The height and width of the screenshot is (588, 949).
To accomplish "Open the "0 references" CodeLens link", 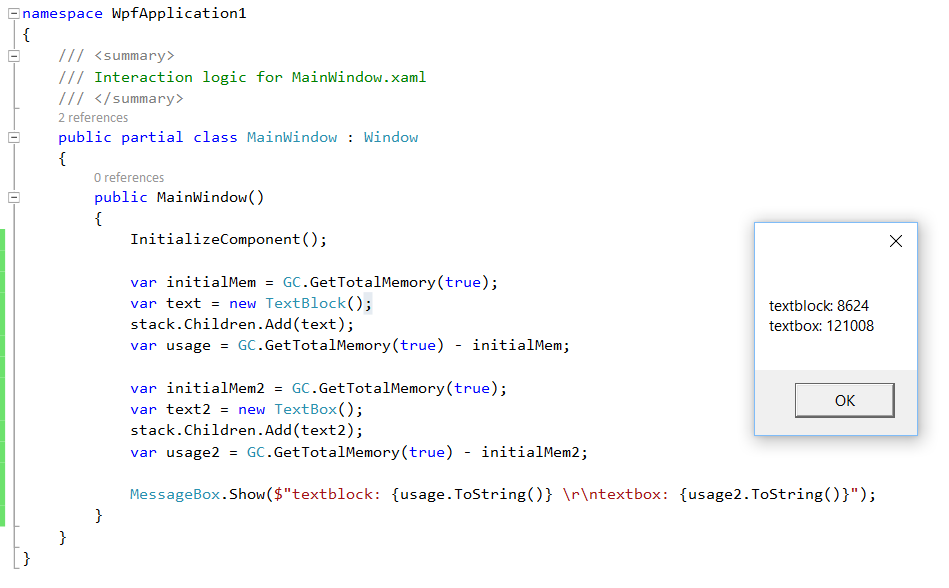I will coord(129,178).
